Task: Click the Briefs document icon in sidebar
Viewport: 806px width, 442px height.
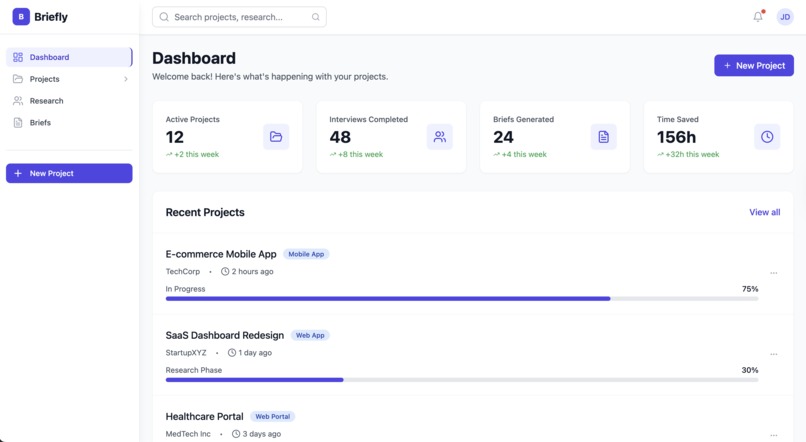Action: [18, 122]
